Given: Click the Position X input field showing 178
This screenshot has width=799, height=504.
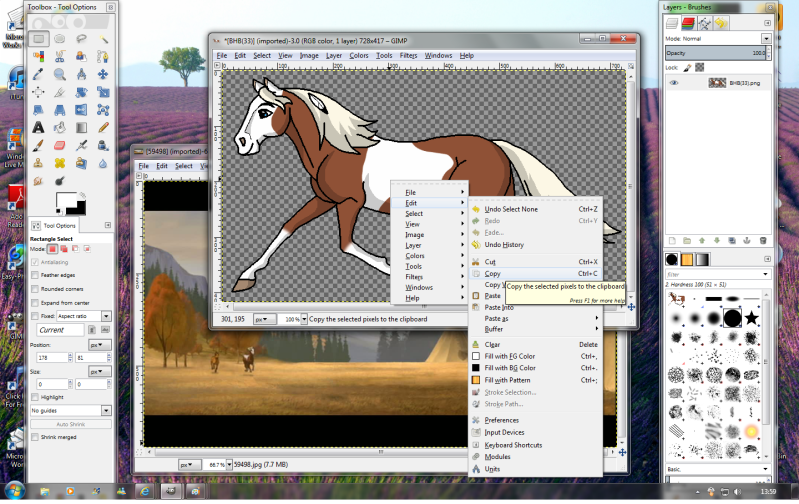Looking at the screenshot, I should [52, 358].
